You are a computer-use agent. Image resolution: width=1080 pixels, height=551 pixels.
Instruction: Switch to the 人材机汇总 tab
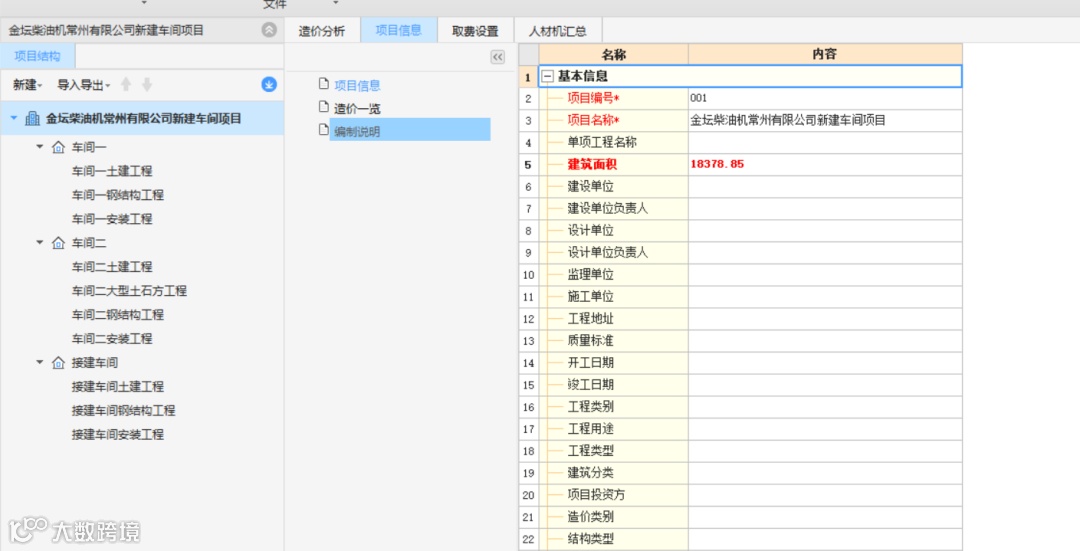tap(558, 31)
